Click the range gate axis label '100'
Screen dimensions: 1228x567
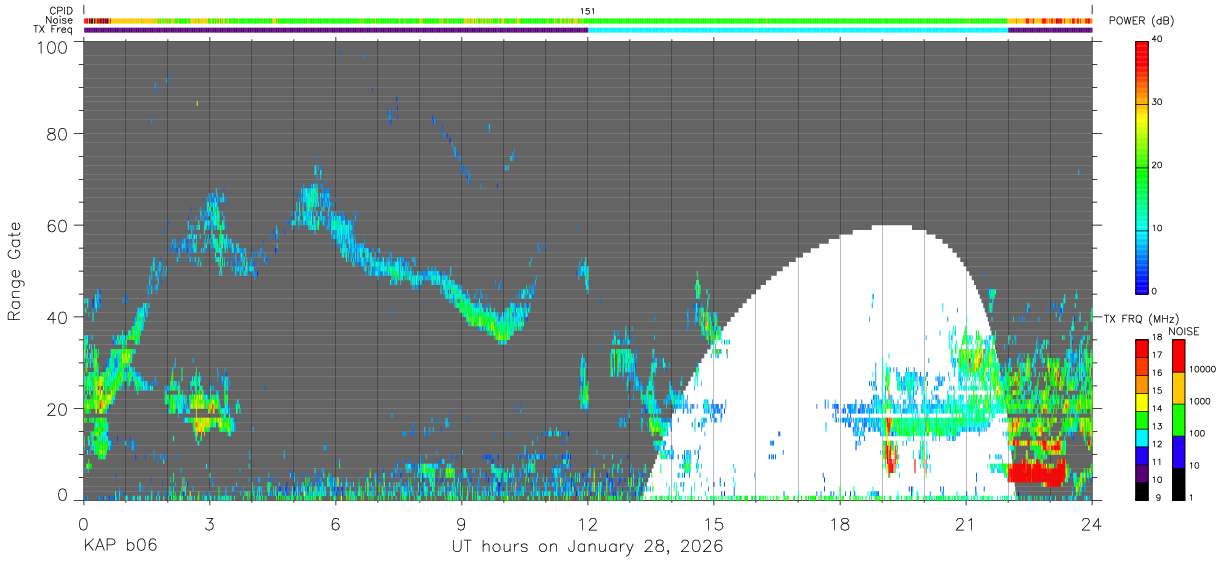(x=53, y=47)
